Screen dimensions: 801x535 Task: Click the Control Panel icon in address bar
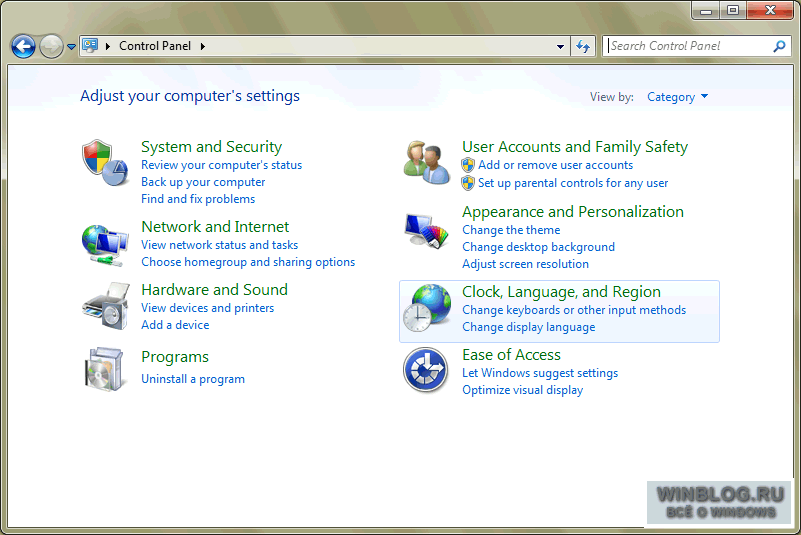[x=90, y=45]
